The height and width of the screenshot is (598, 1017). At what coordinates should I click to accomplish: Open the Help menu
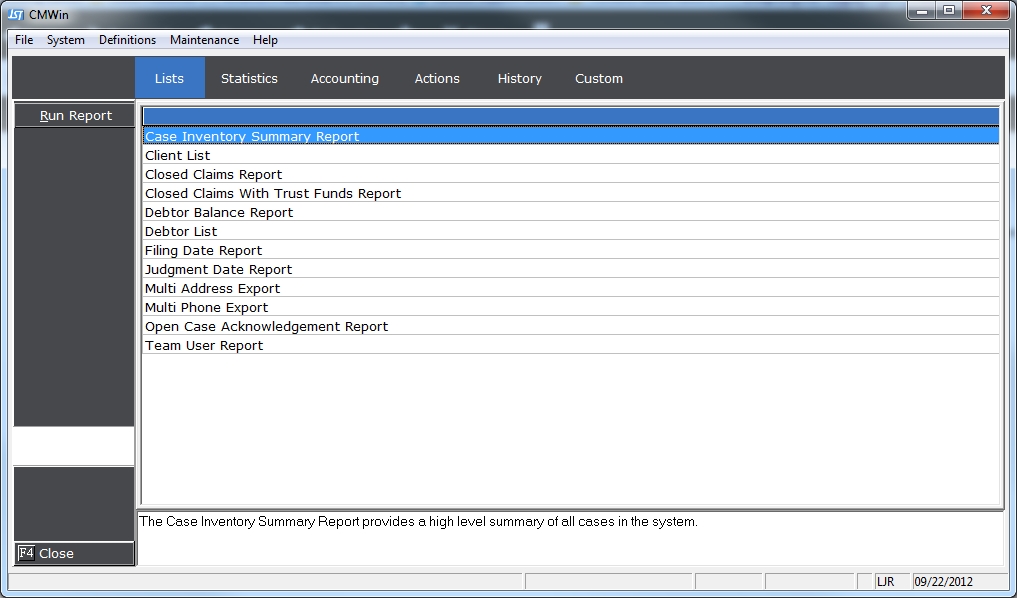click(x=265, y=40)
